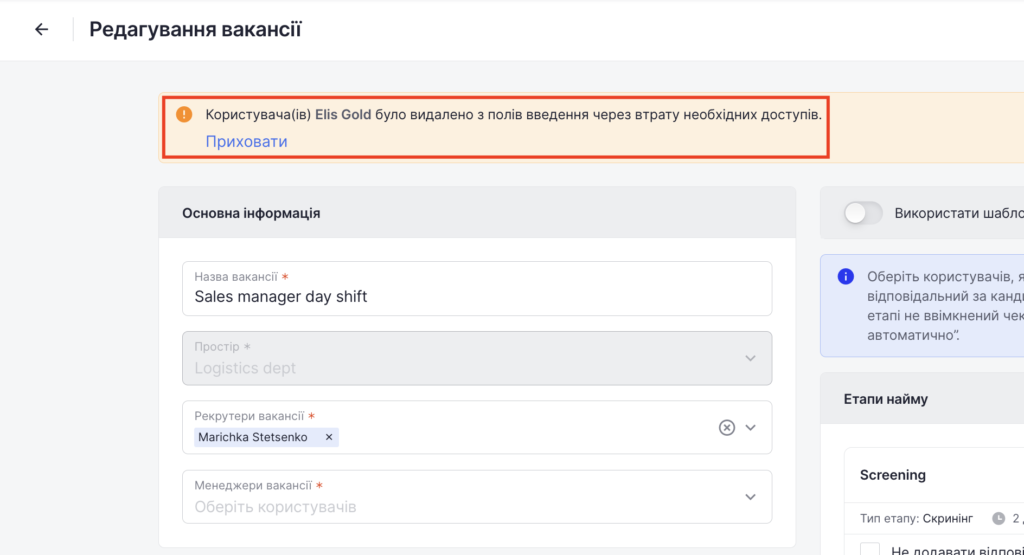Screen dimensions: 1024x555
Task: Click the clock icon in Screening stage
Action: point(998,518)
